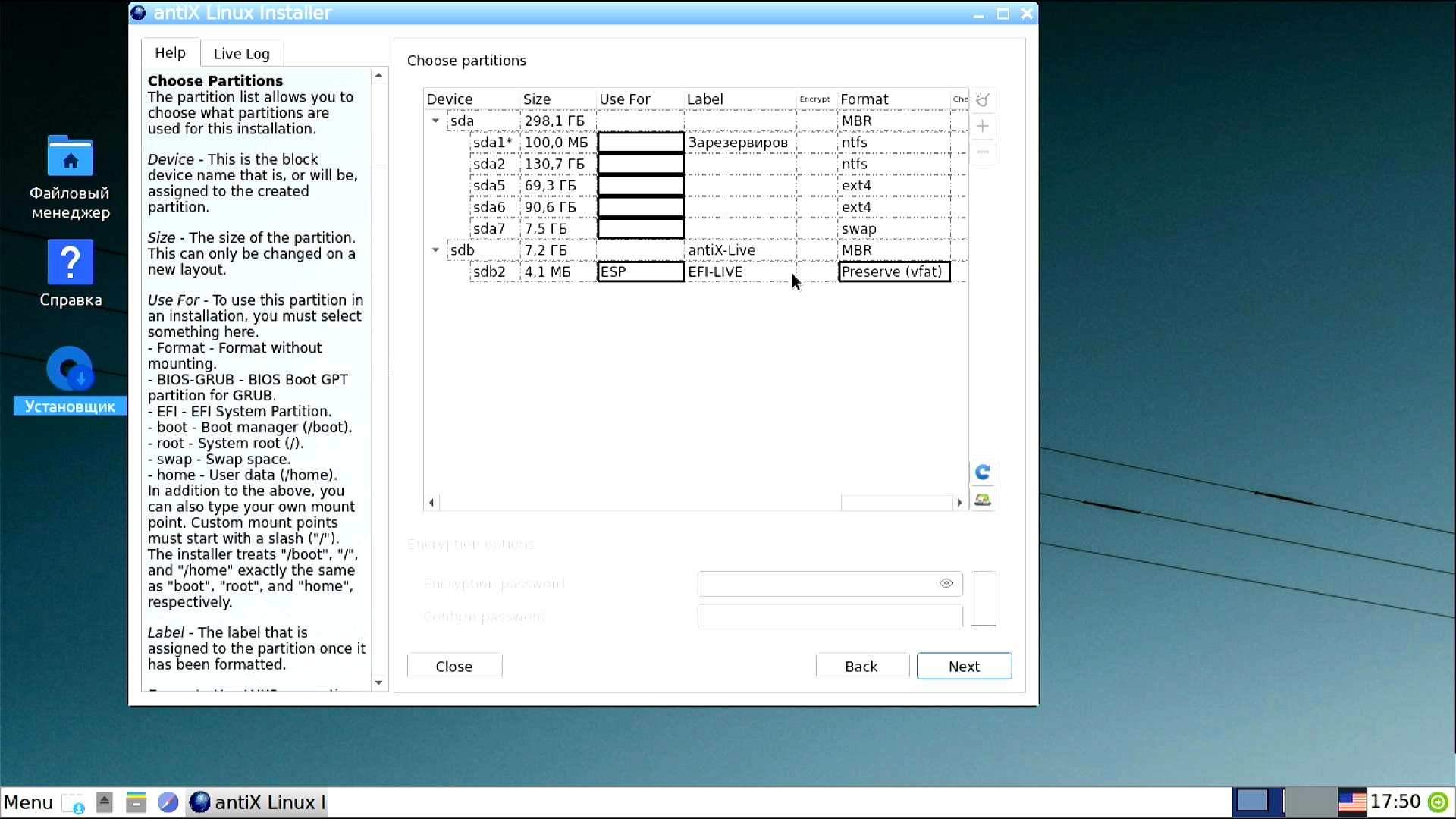Switch to the Live Log tab
1456x819 pixels.
(x=242, y=53)
